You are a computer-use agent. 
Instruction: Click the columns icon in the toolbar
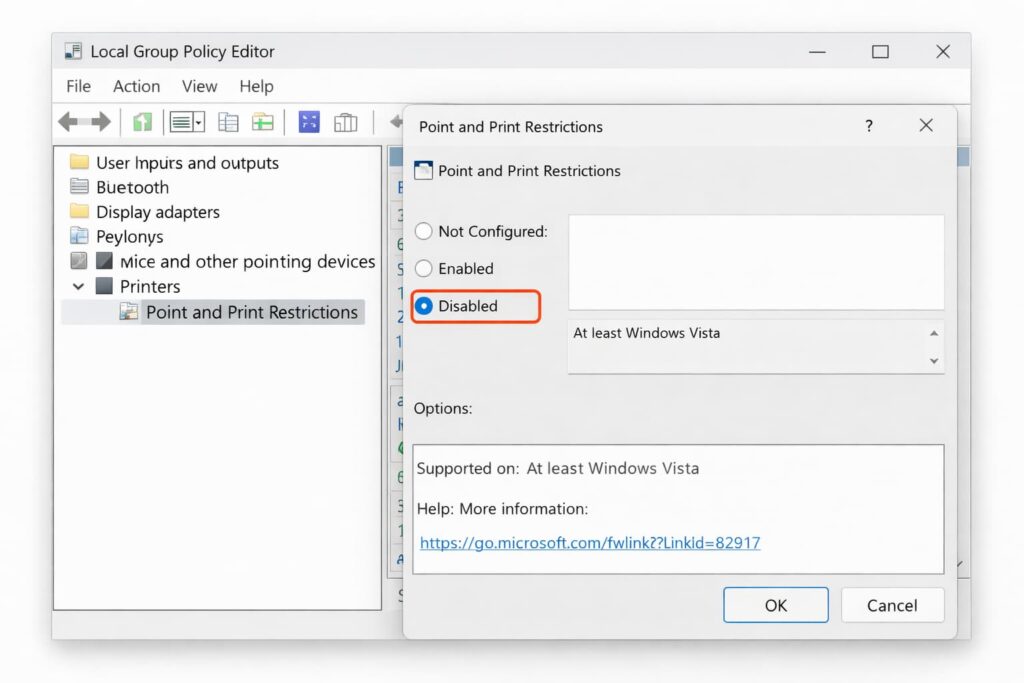[x=345, y=122]
